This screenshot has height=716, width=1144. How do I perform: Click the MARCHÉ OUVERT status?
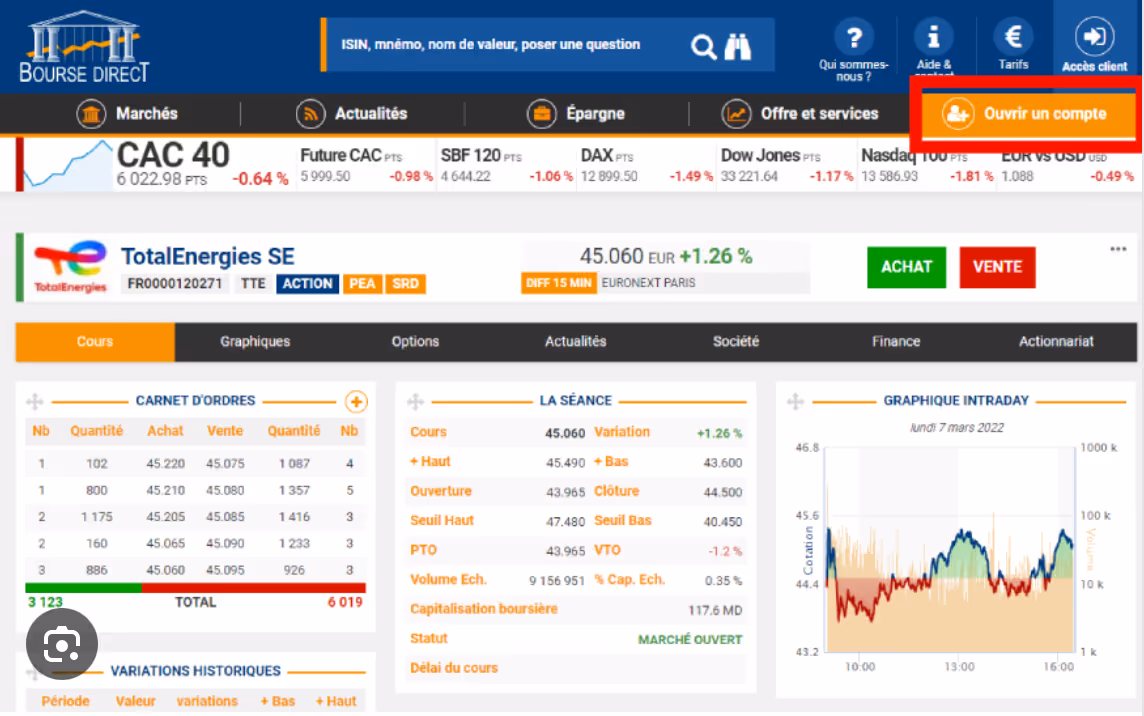(690, 639)
